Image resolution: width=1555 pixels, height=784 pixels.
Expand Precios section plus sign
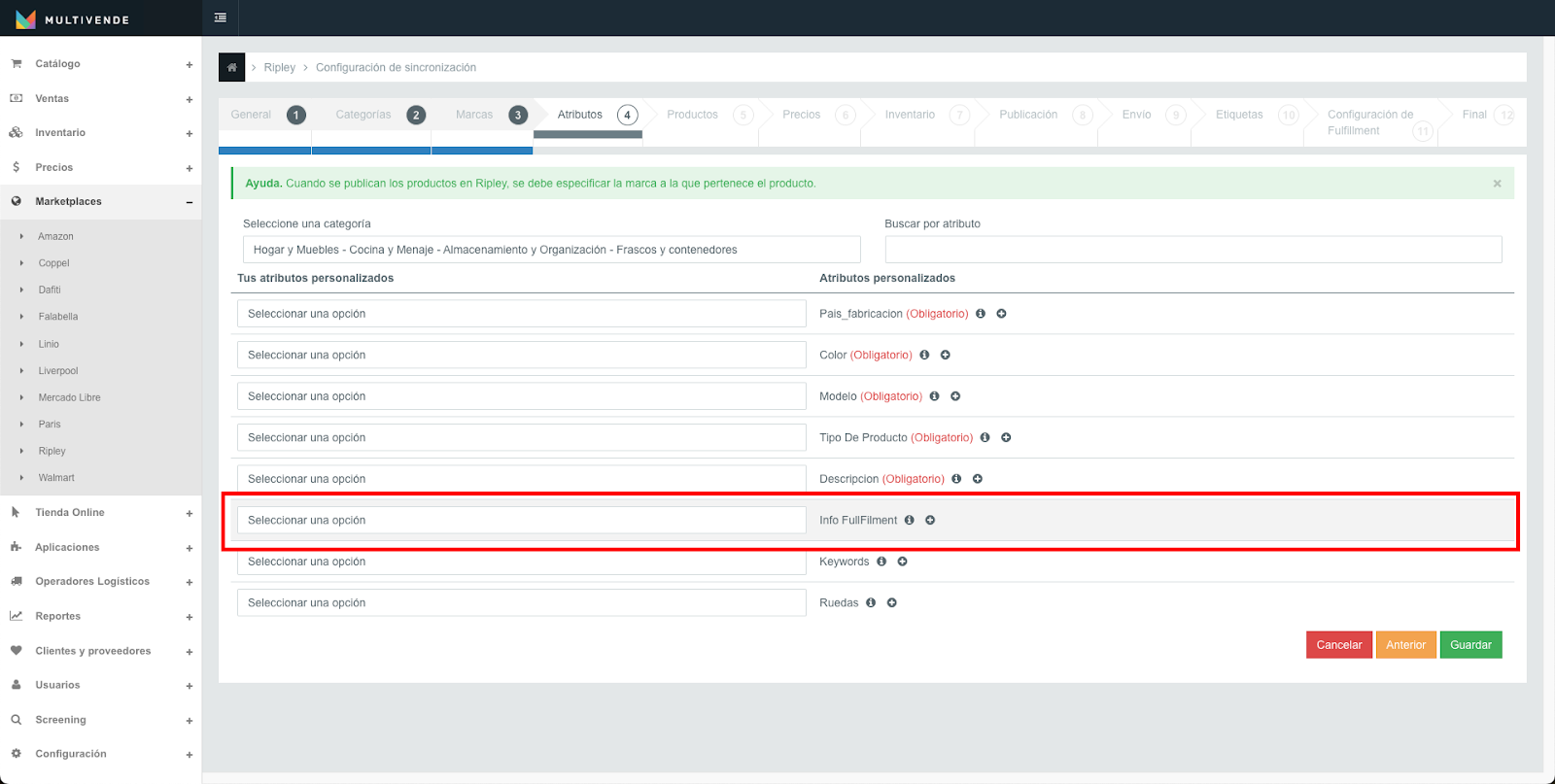190,168
